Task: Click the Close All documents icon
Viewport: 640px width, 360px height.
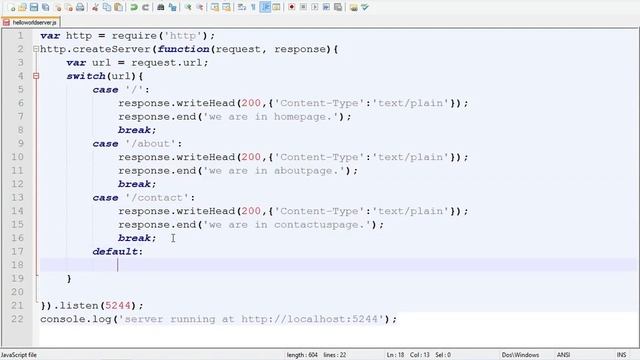Action: (x=69, y=7)
